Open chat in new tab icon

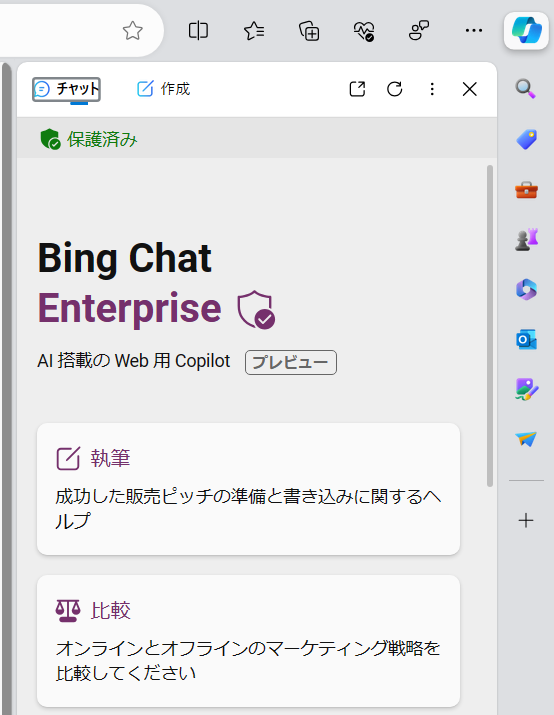(x=357, y=89)
